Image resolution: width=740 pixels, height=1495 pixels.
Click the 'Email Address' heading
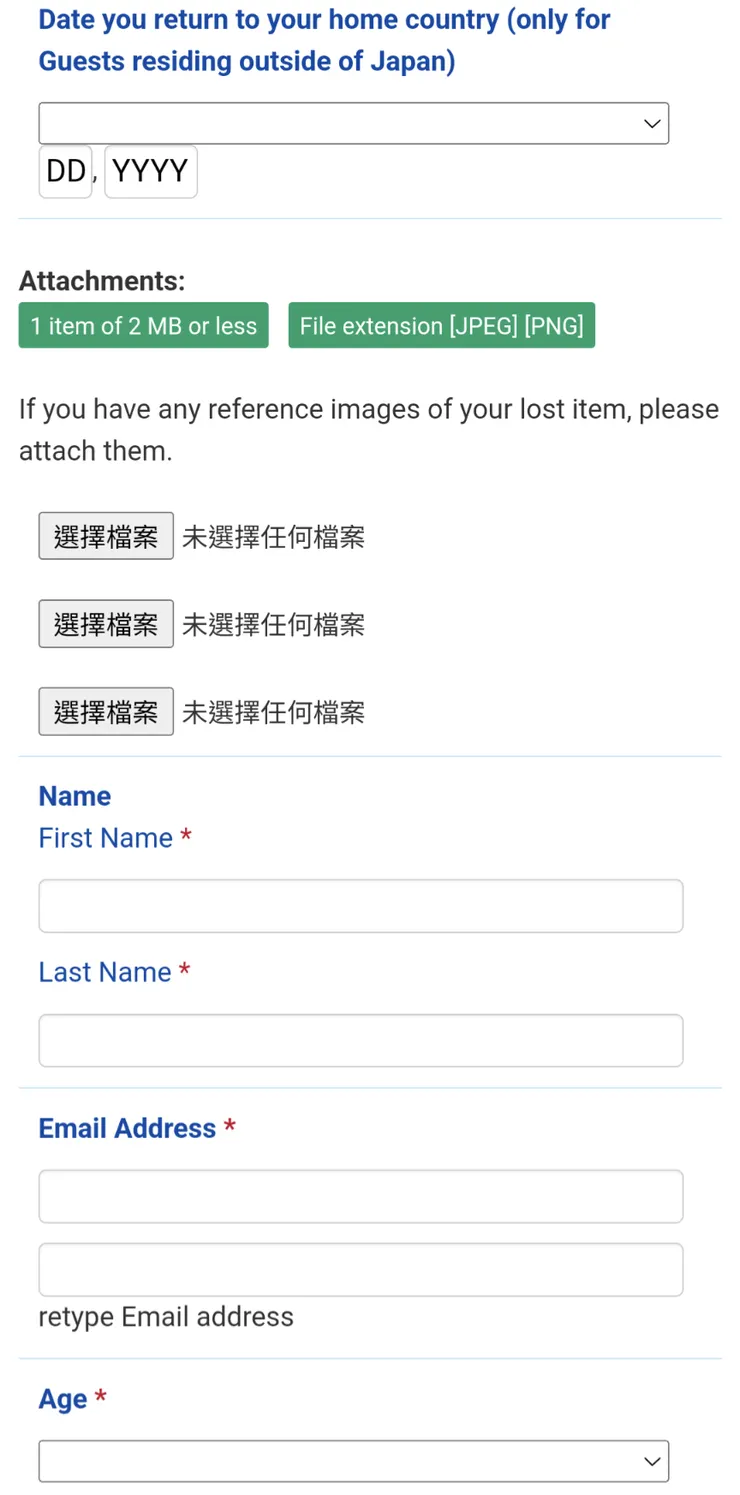point(128,1127)
